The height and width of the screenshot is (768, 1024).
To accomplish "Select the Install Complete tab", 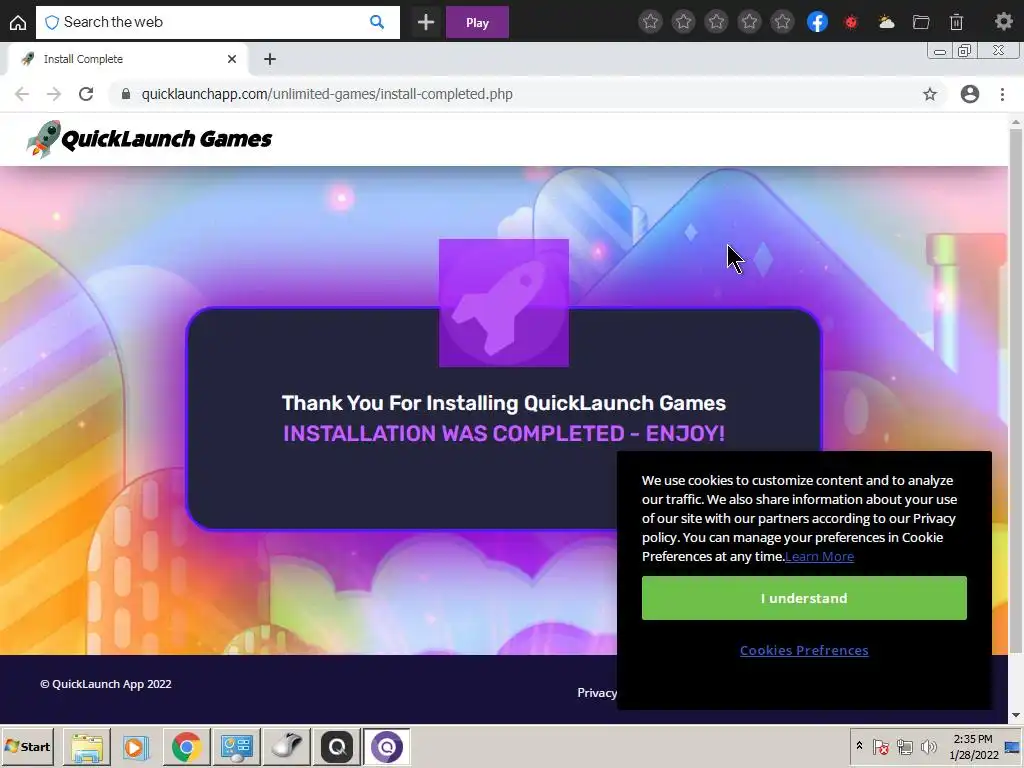I will pos(127,59).
